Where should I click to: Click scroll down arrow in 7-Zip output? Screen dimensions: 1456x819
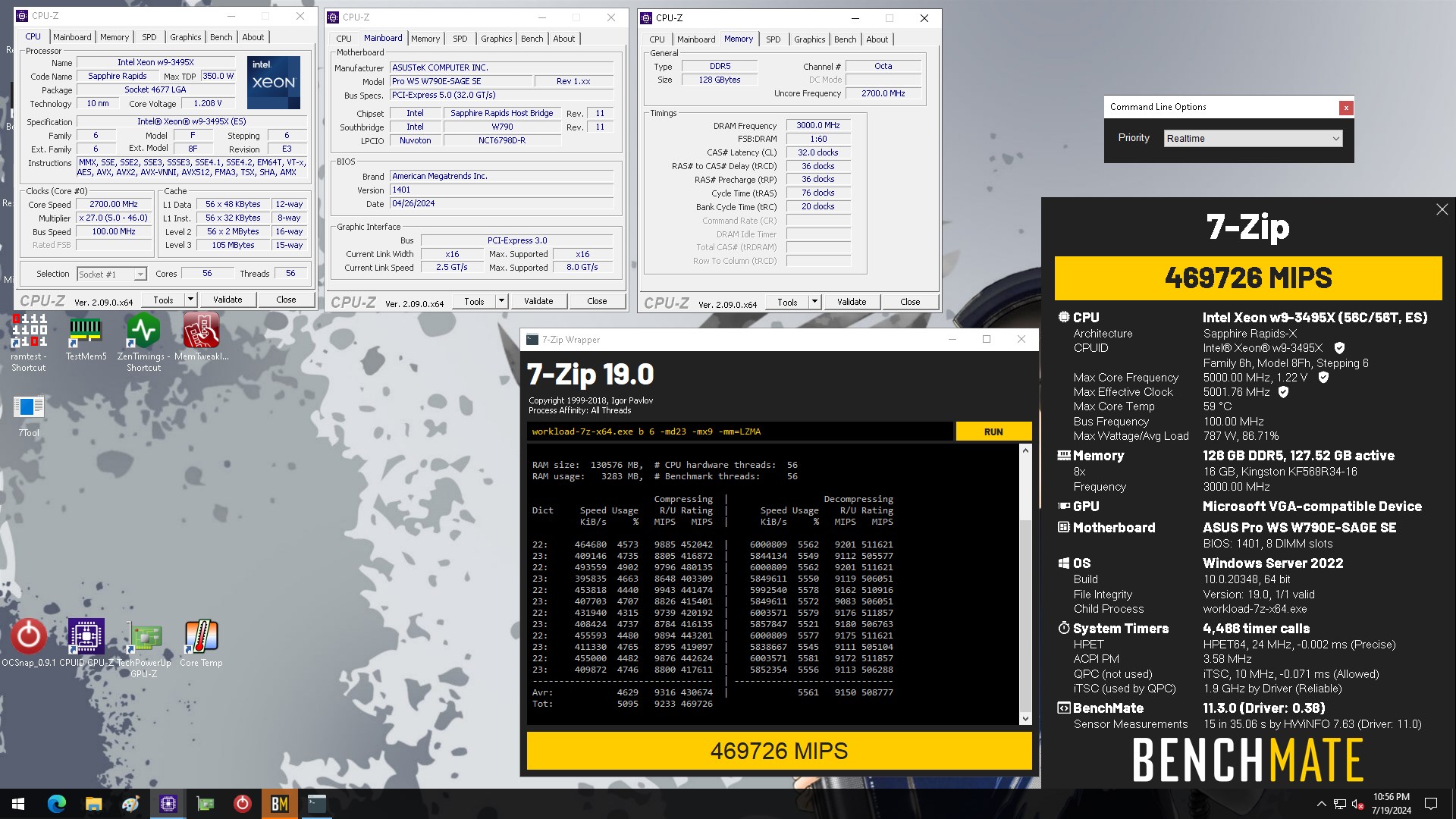tap(1025, 718)
